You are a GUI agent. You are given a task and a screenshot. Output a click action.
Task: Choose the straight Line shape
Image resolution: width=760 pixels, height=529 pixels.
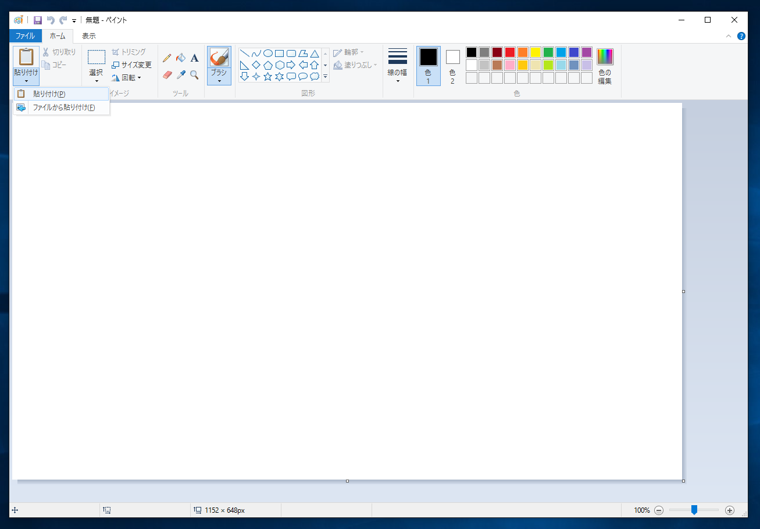tap(244, 53)
